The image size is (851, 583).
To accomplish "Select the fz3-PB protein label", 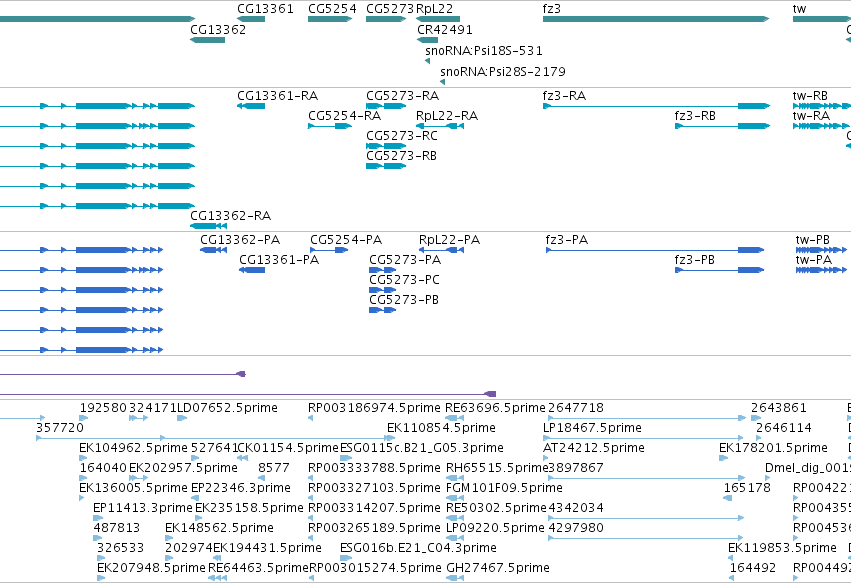I will point(694,259).
